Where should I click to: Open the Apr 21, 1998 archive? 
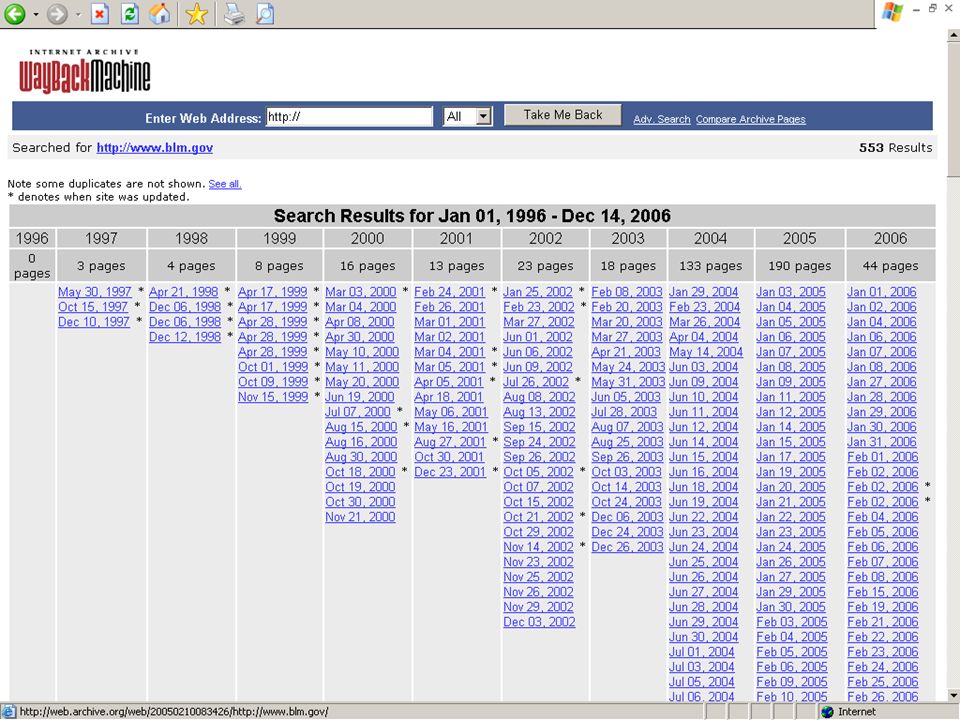click(184, 292)
